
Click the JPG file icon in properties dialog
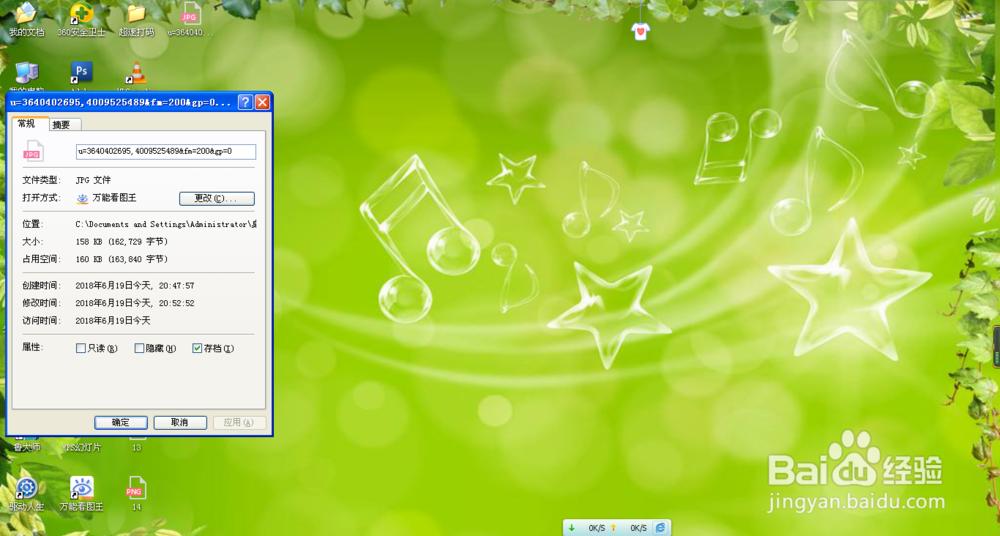point(33,151)
